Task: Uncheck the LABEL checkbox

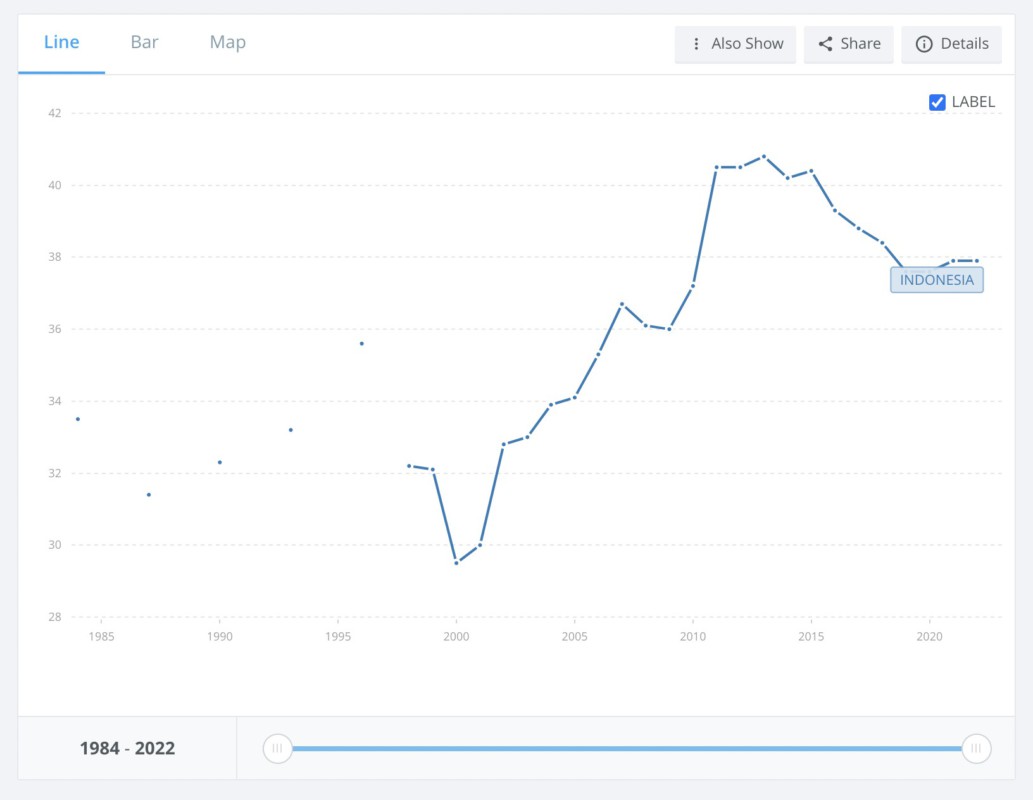Action: click(x=937, y=102)
